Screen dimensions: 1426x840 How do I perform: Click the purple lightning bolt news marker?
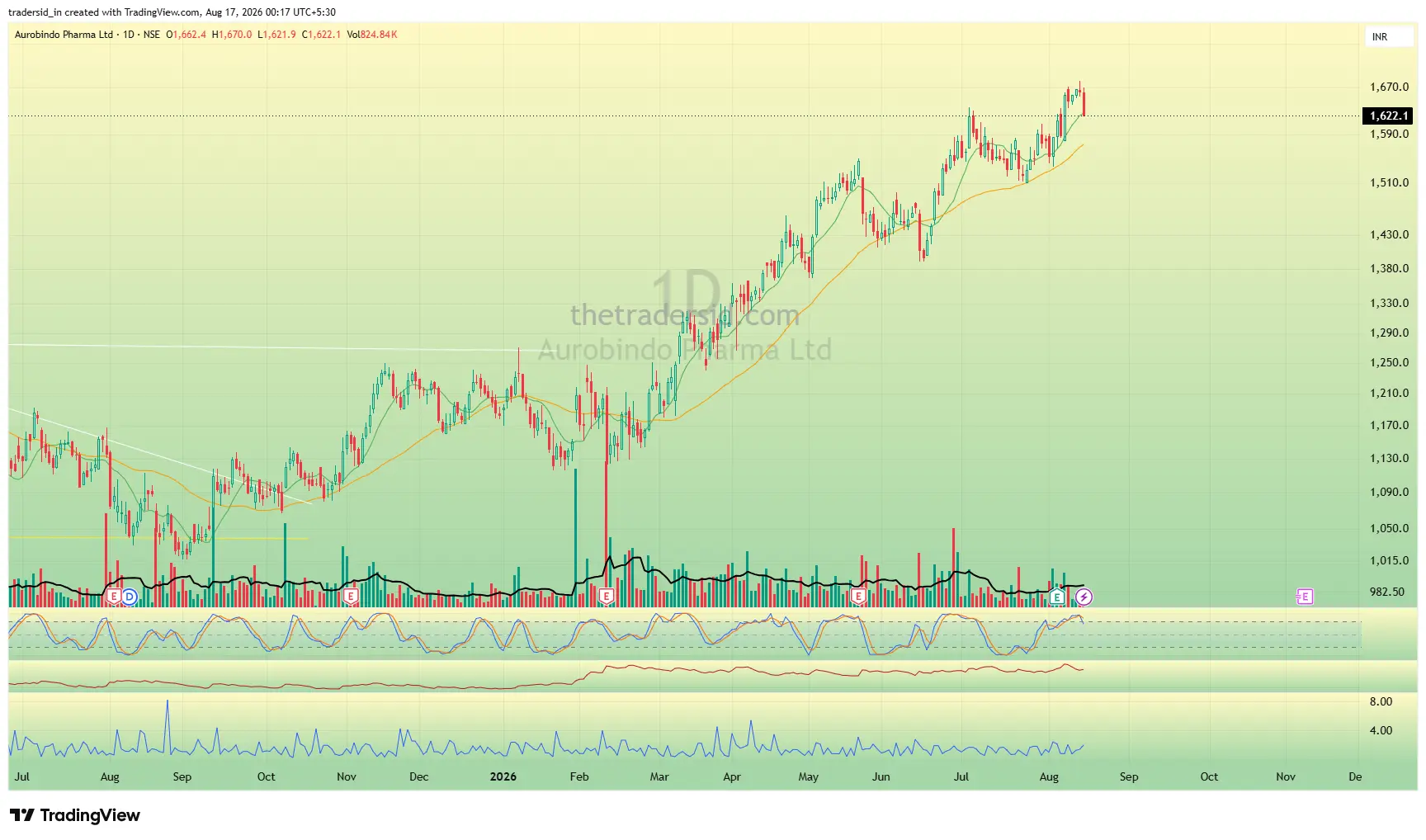1084,596
